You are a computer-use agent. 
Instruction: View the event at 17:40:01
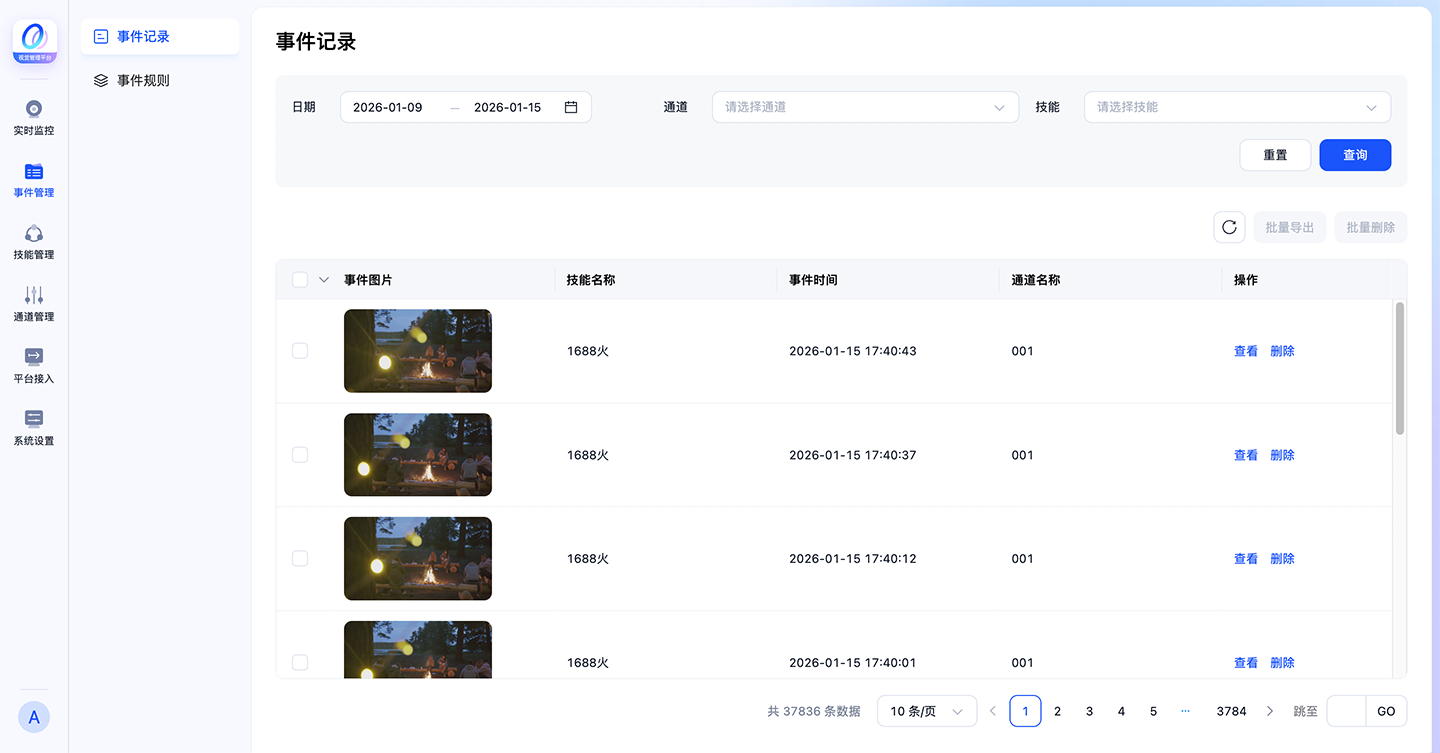[x=1246, y=663]
